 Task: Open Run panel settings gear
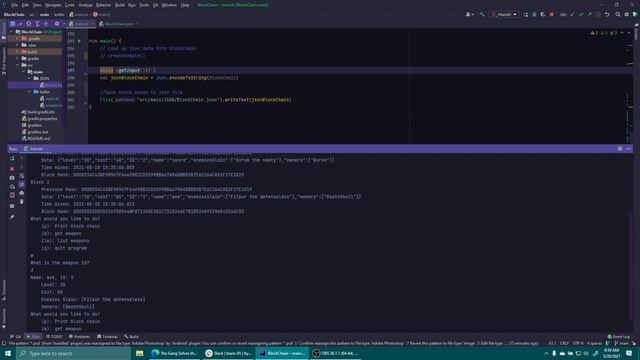(620, 149)
